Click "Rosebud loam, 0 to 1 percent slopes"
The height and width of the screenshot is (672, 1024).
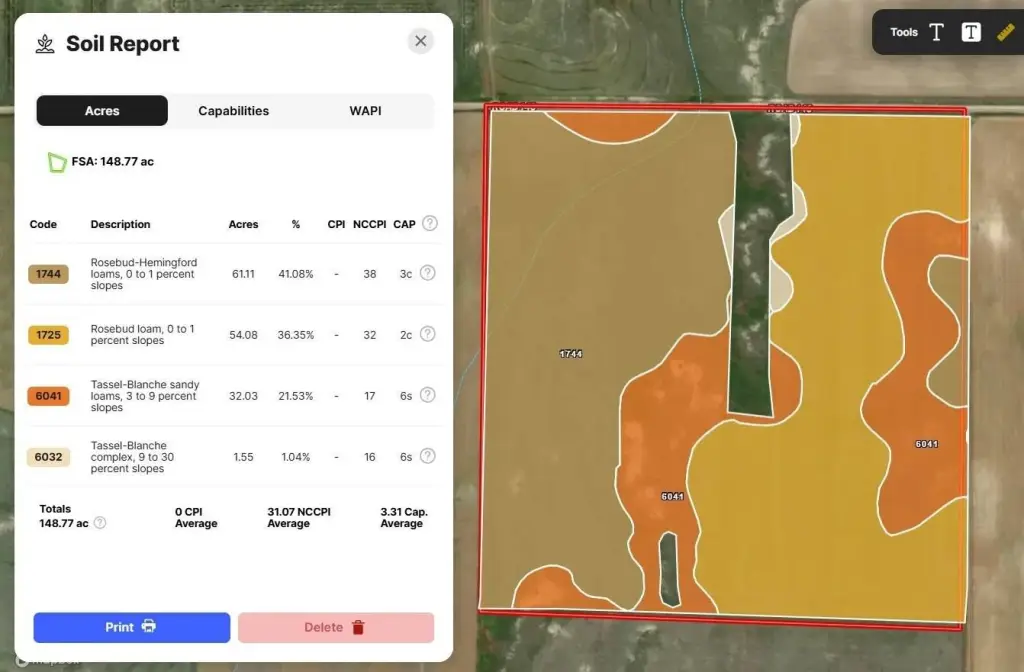click(x=142, y=335)
